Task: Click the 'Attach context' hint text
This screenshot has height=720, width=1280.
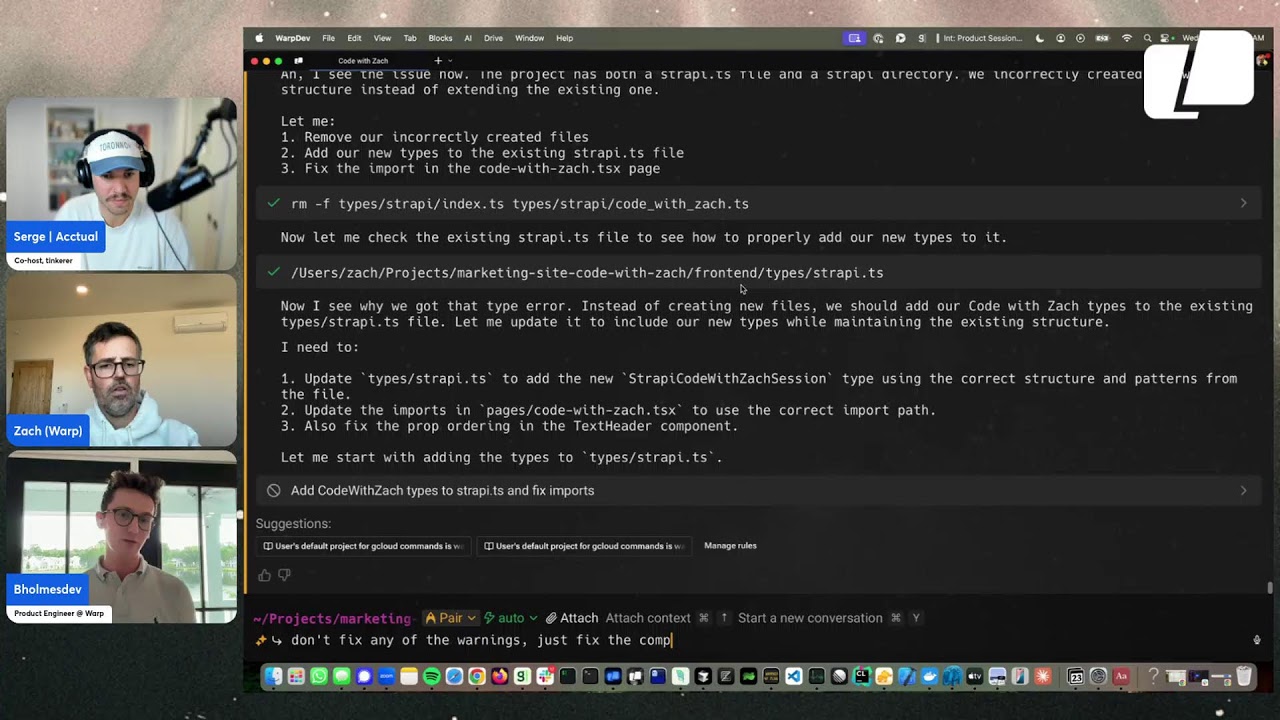Action: (x=648, y=618)
